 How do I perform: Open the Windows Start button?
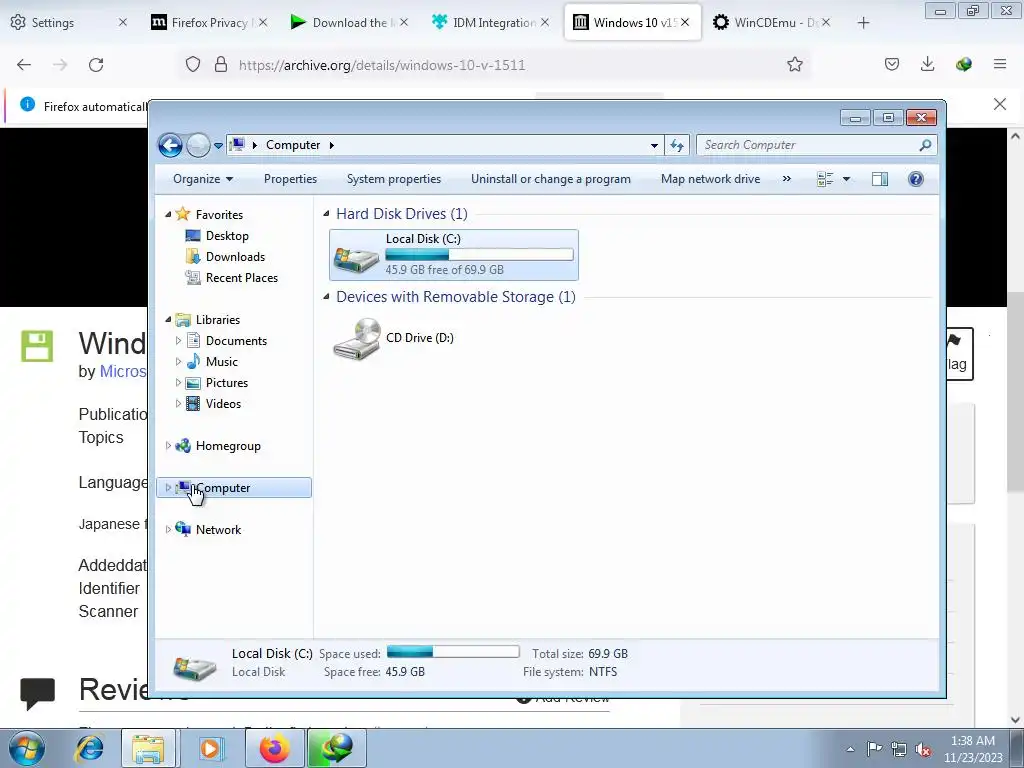(26, 748)
